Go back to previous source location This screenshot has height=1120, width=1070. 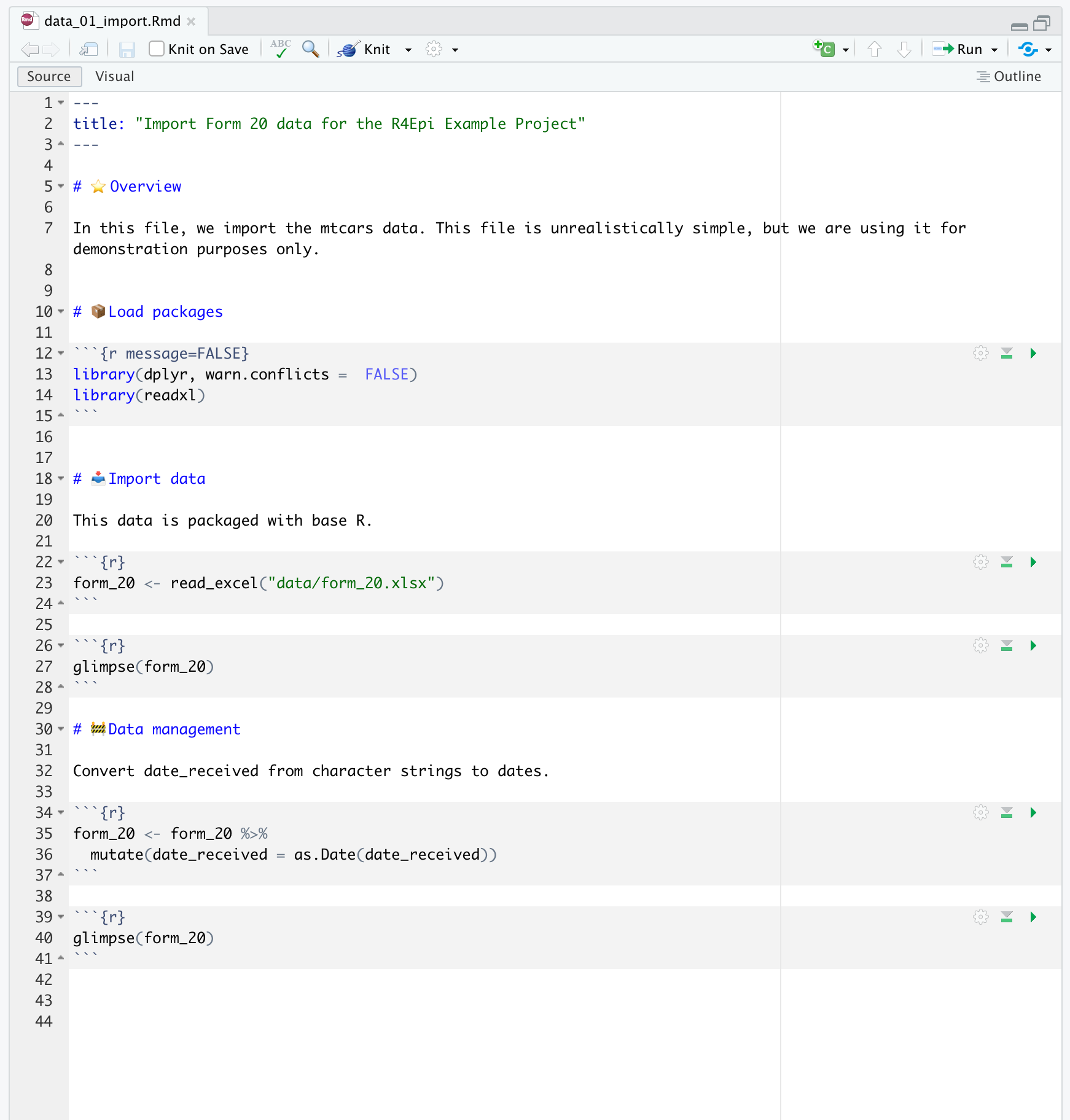[x=29, y=50]
